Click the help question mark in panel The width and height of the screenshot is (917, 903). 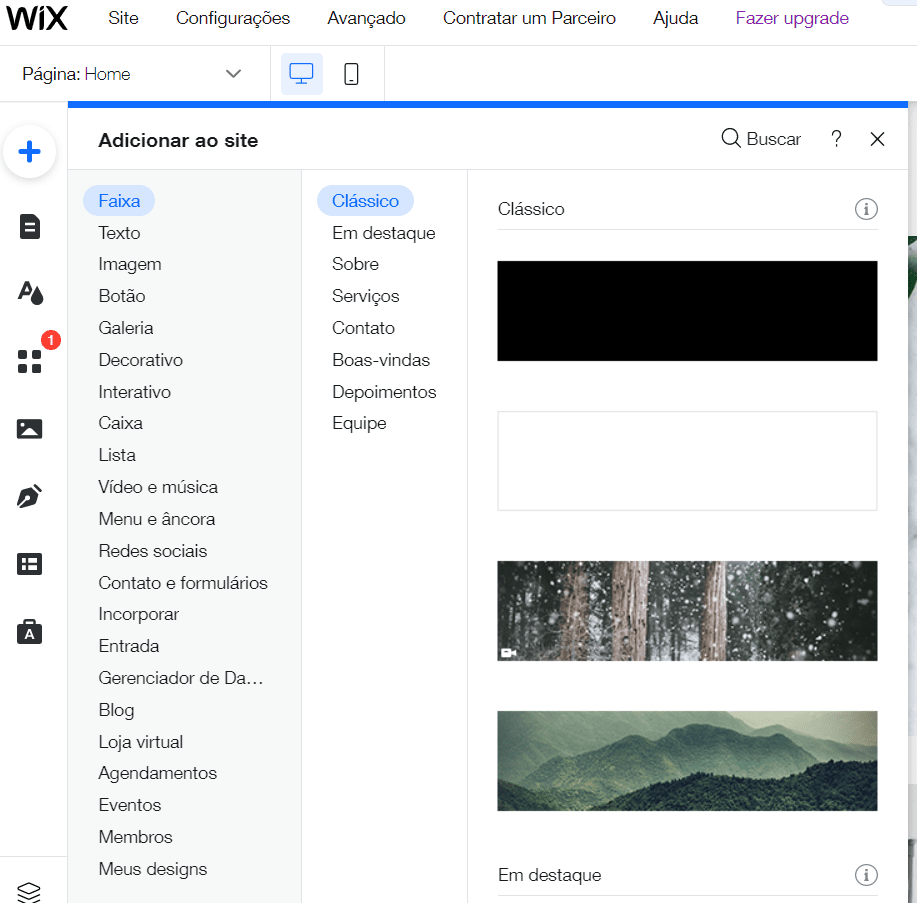click(836, 139)
